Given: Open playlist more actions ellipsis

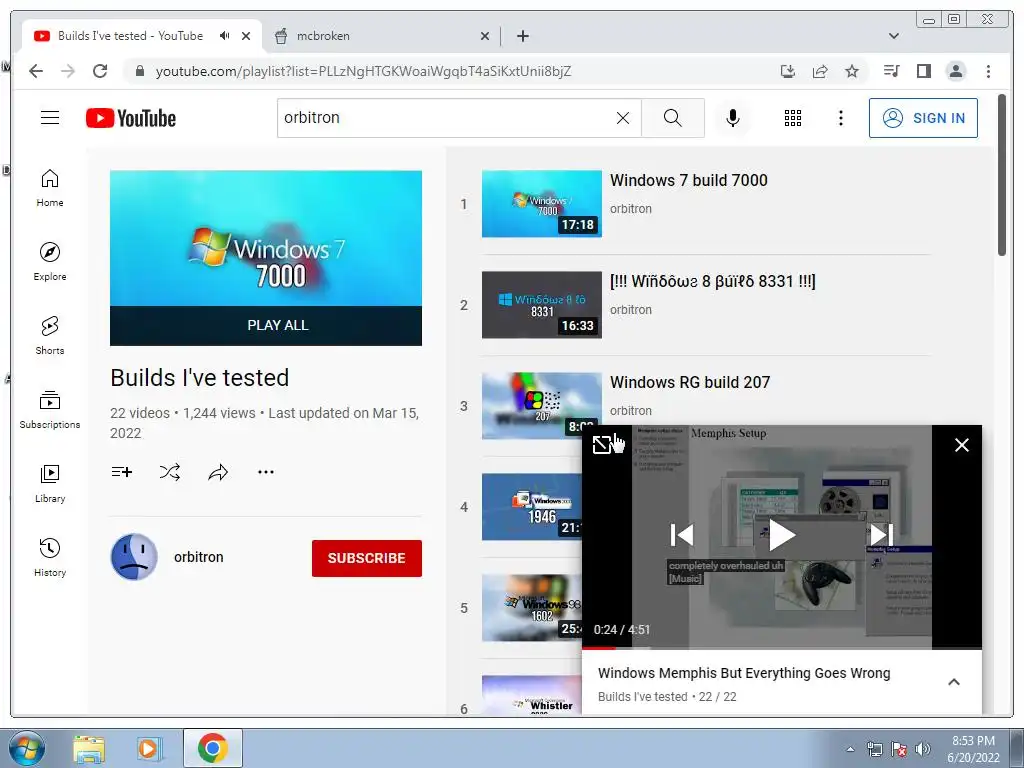Looking at the screenshot, I should (266, 472).
